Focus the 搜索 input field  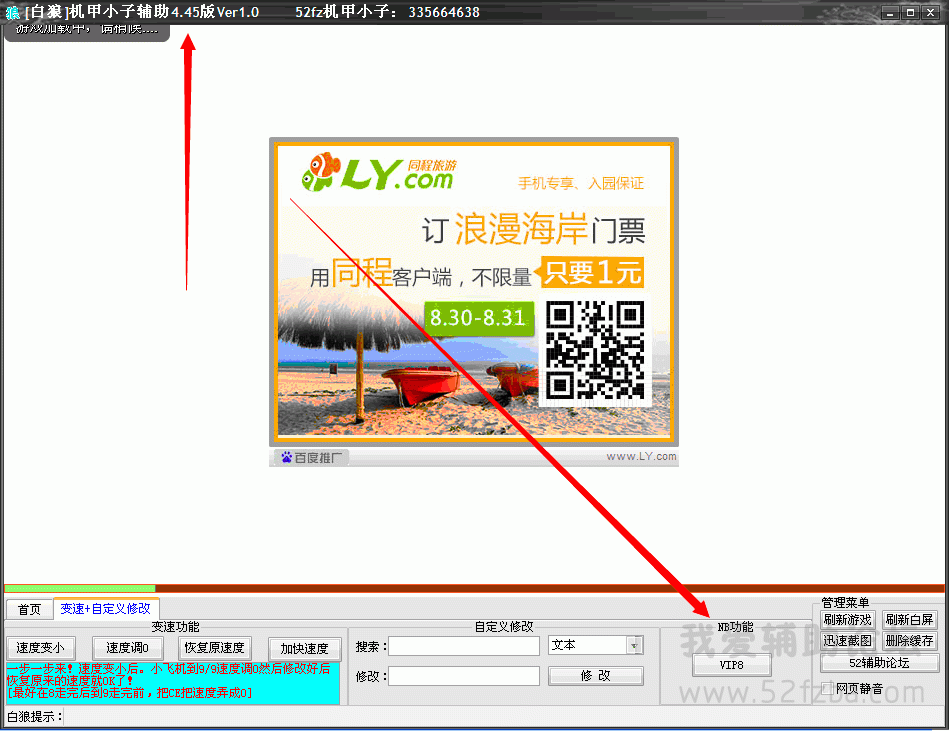pyautogui.click(x=464, y=647)
